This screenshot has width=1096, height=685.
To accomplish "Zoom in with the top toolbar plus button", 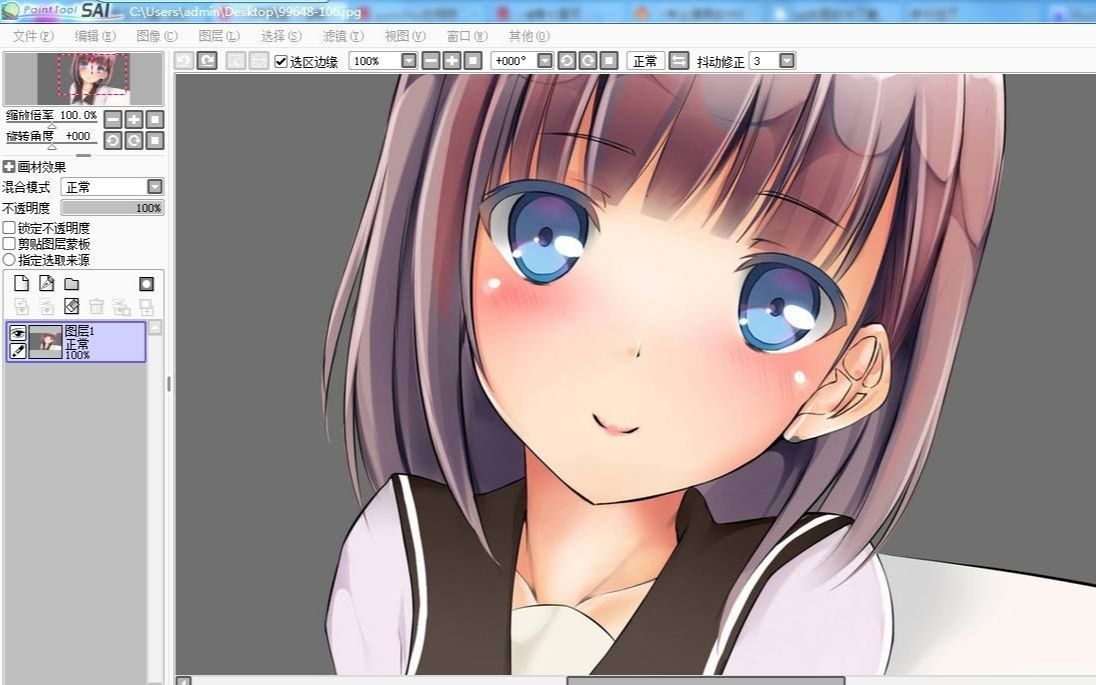I will pos(452,61).
